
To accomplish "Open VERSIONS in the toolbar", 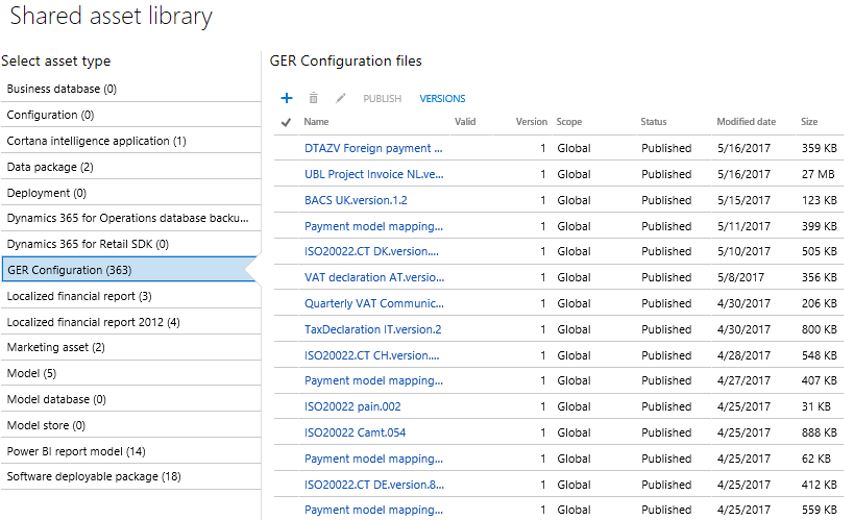I will [442, 99].
